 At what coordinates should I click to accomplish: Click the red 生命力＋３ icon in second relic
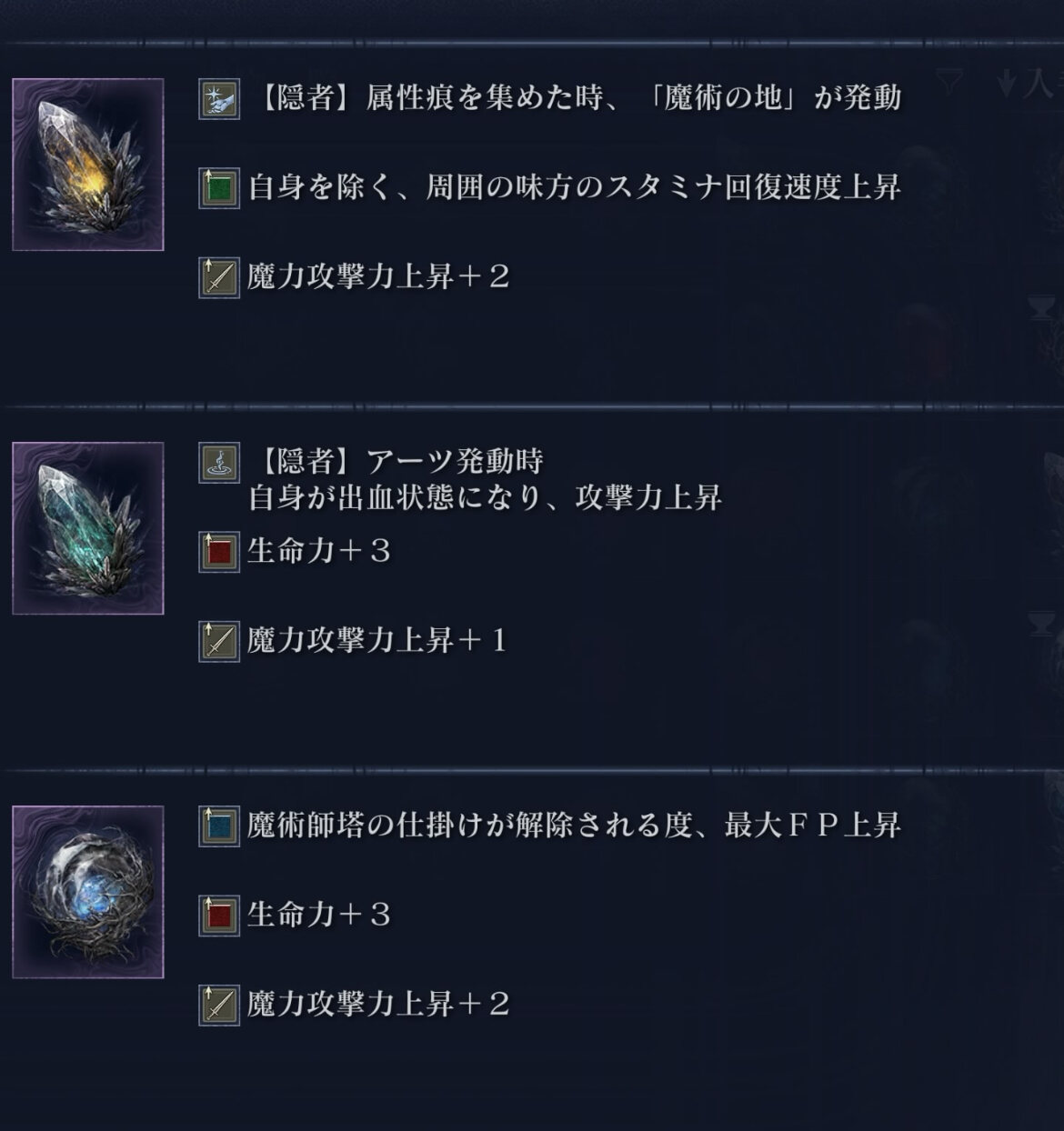tap(219, 552)
